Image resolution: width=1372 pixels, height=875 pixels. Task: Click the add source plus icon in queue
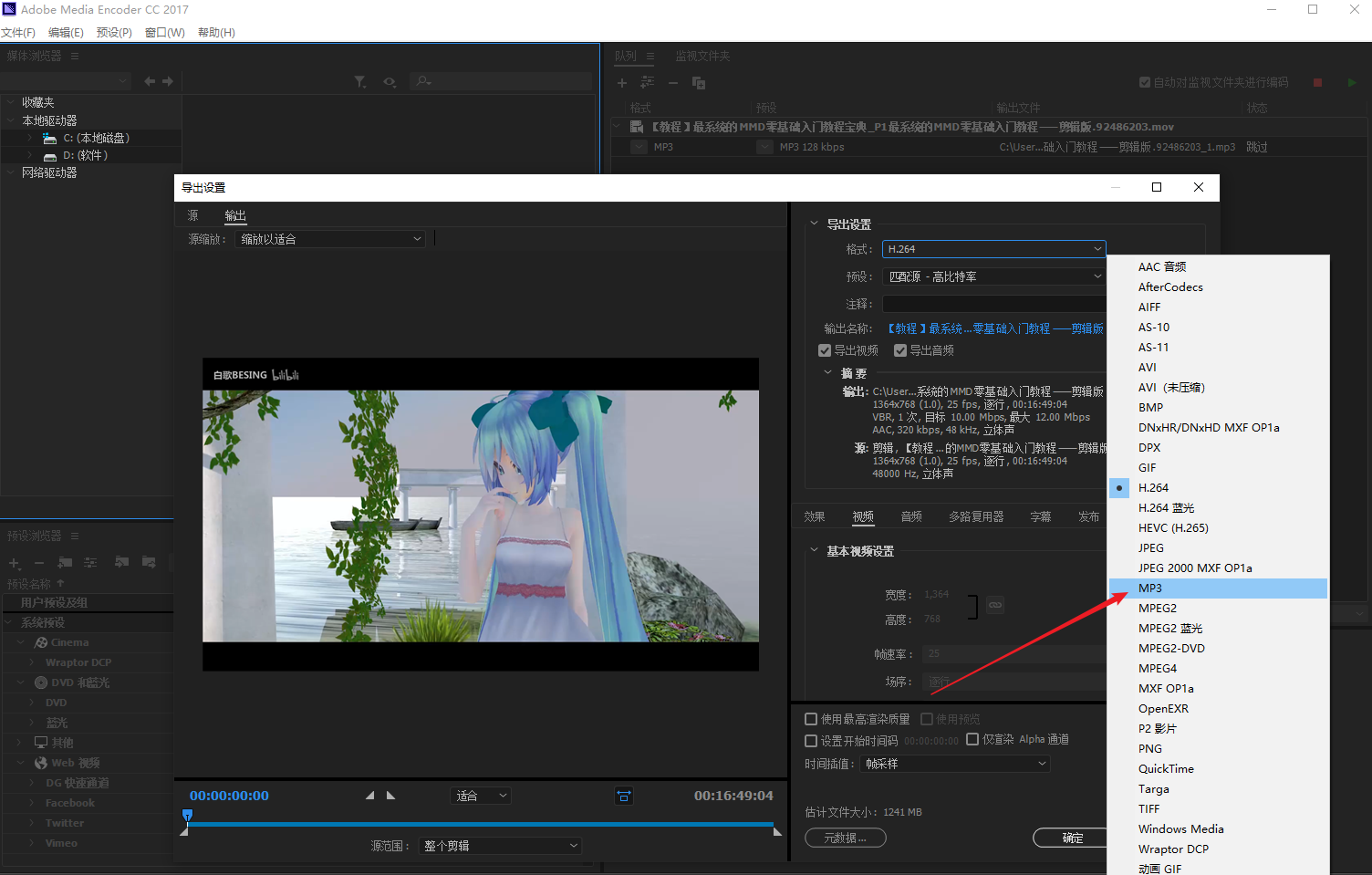tap(622, 83)
